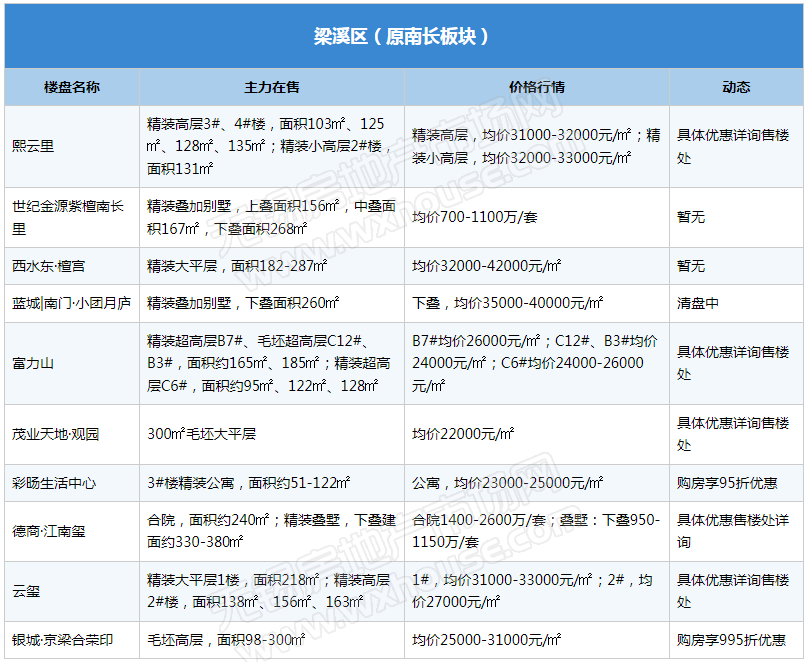The image size is (808, 662).
Task: Click the 动态 column header
Action: (736, 87)
